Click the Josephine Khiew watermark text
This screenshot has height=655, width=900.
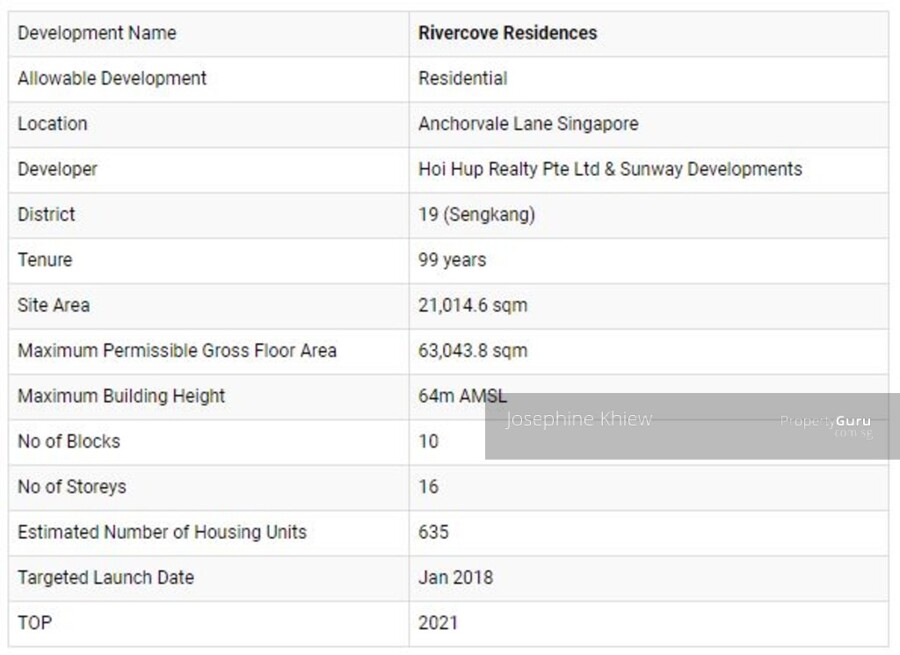pos(578,419)
